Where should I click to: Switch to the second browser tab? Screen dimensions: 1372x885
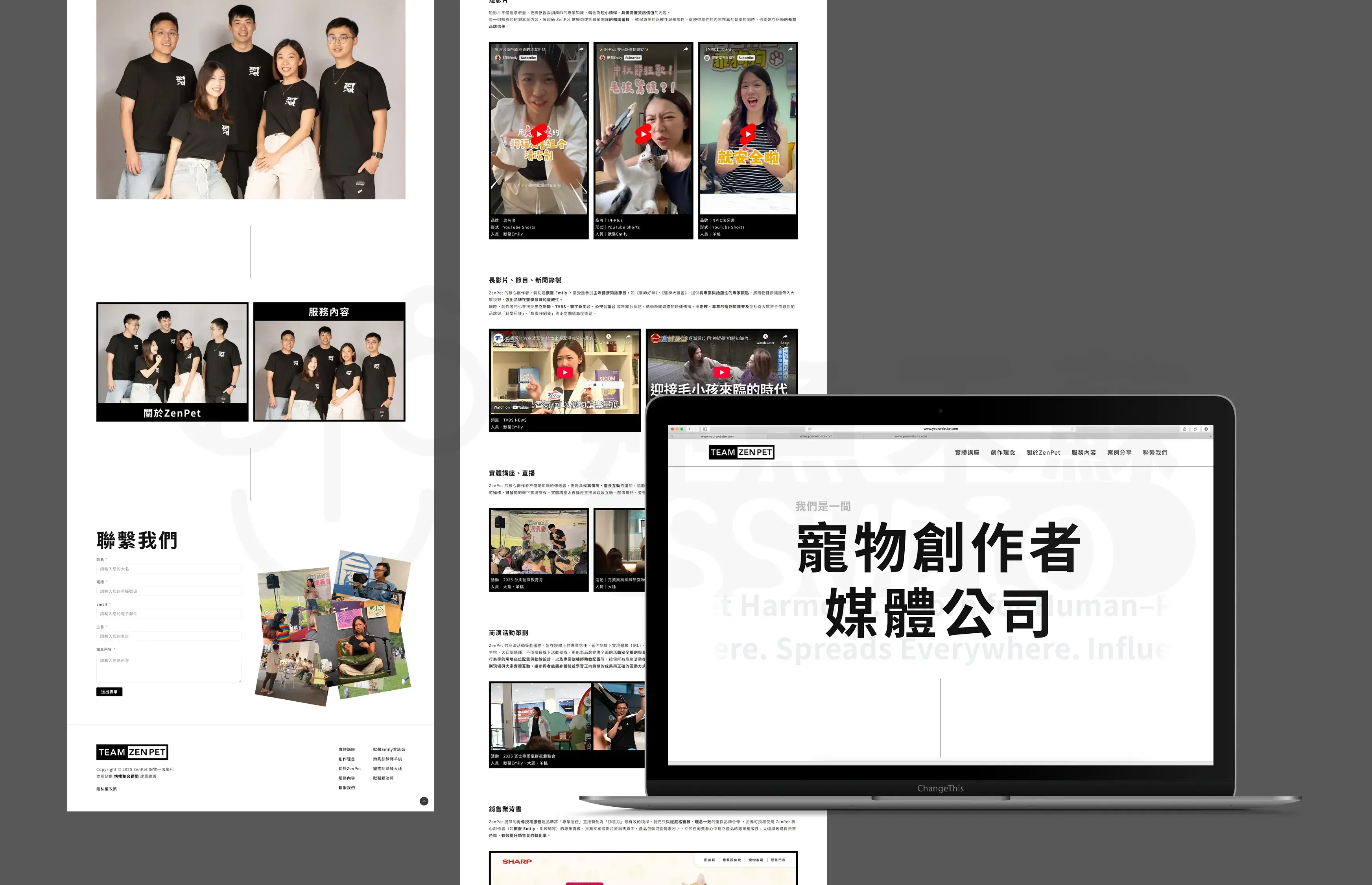(816, 436)
